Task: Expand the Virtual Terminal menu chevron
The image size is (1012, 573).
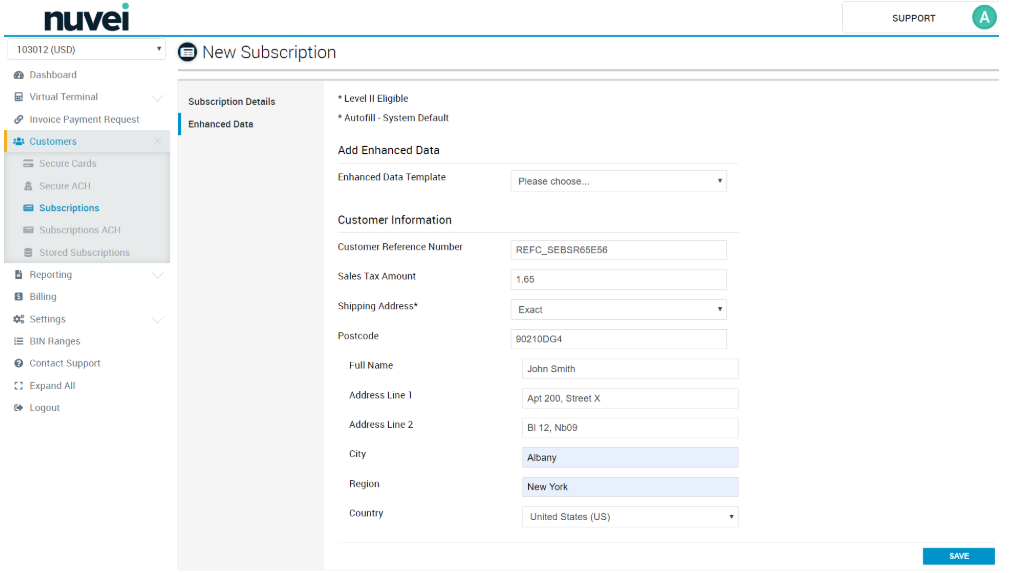Action: pyautogui.click(x=157, y=98)
